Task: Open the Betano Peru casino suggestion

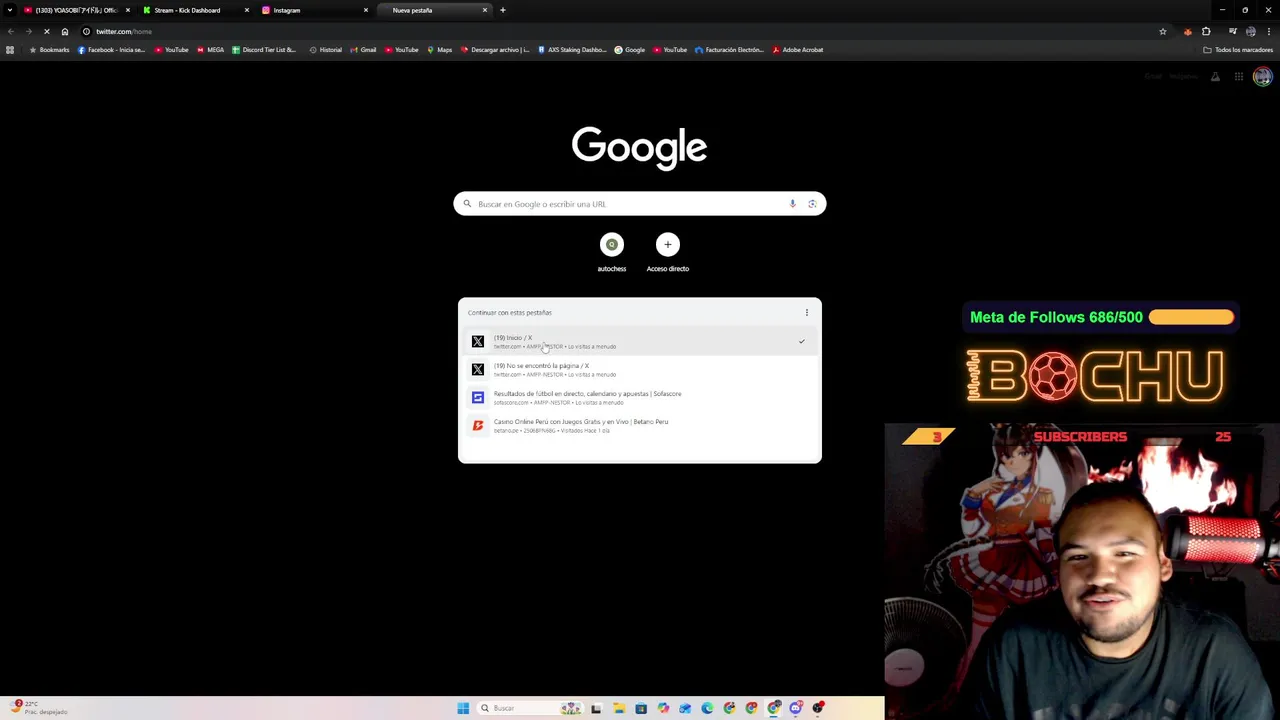Action: 639,426
